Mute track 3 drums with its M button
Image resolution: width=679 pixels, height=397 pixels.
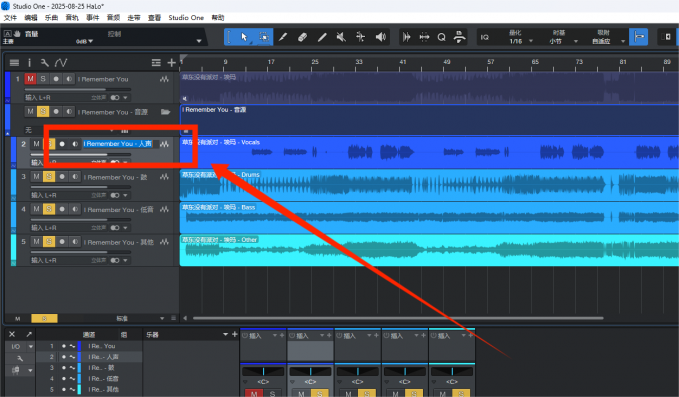[x=36, y=177]
